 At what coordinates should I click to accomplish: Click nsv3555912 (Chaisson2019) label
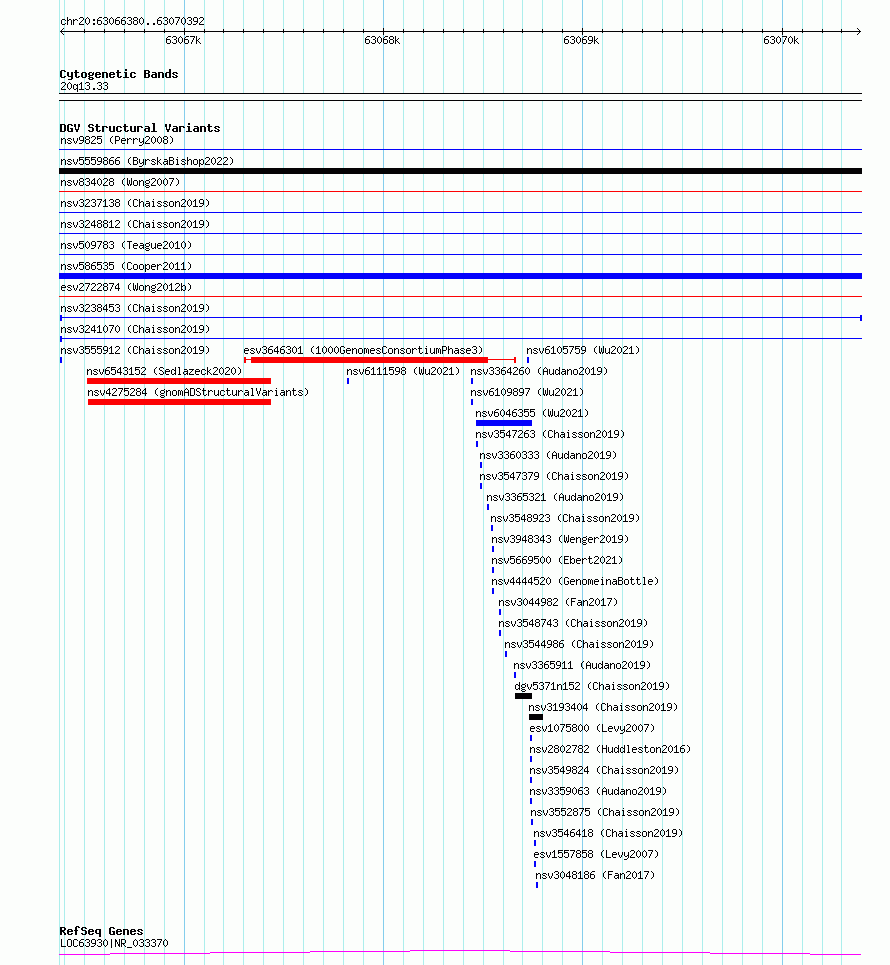pos(135,350)
